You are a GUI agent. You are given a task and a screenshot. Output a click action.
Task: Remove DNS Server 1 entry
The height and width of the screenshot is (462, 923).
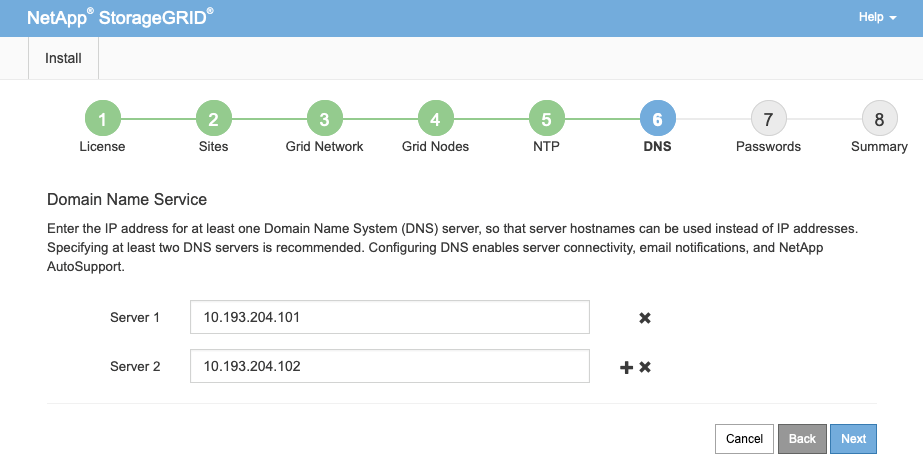(645, 318)
